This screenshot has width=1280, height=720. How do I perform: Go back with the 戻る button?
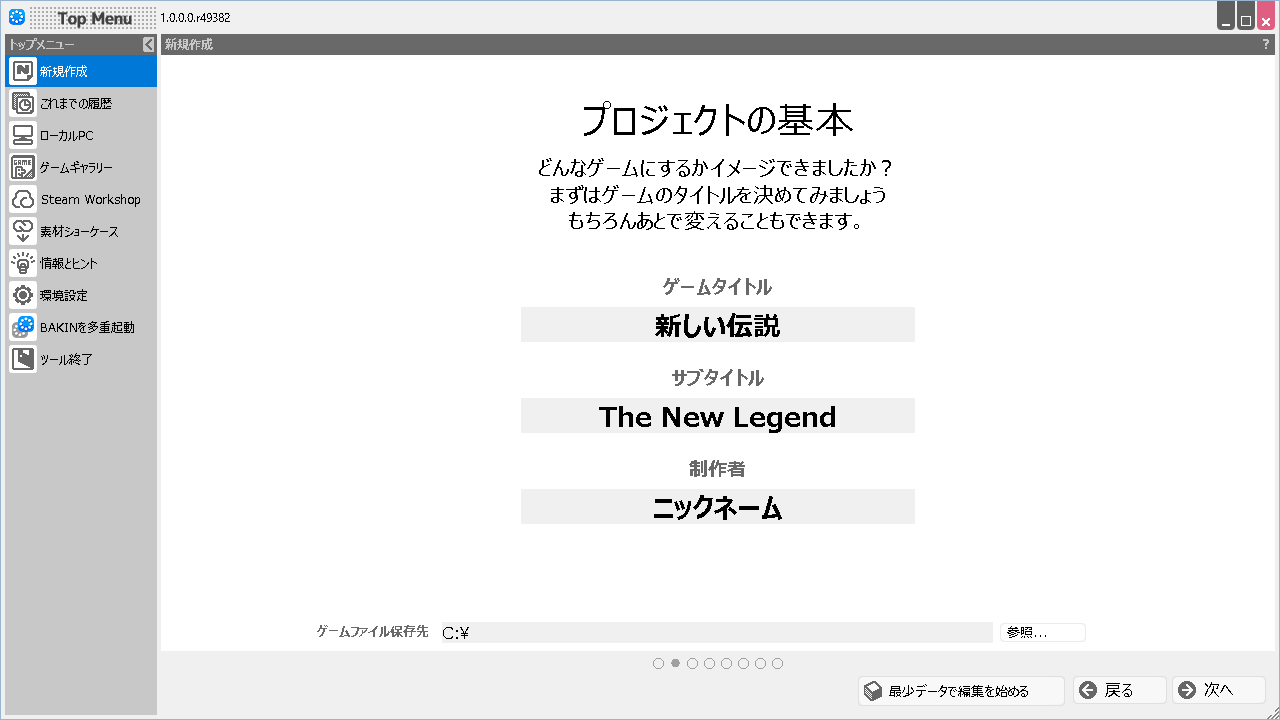[1119, 690]
